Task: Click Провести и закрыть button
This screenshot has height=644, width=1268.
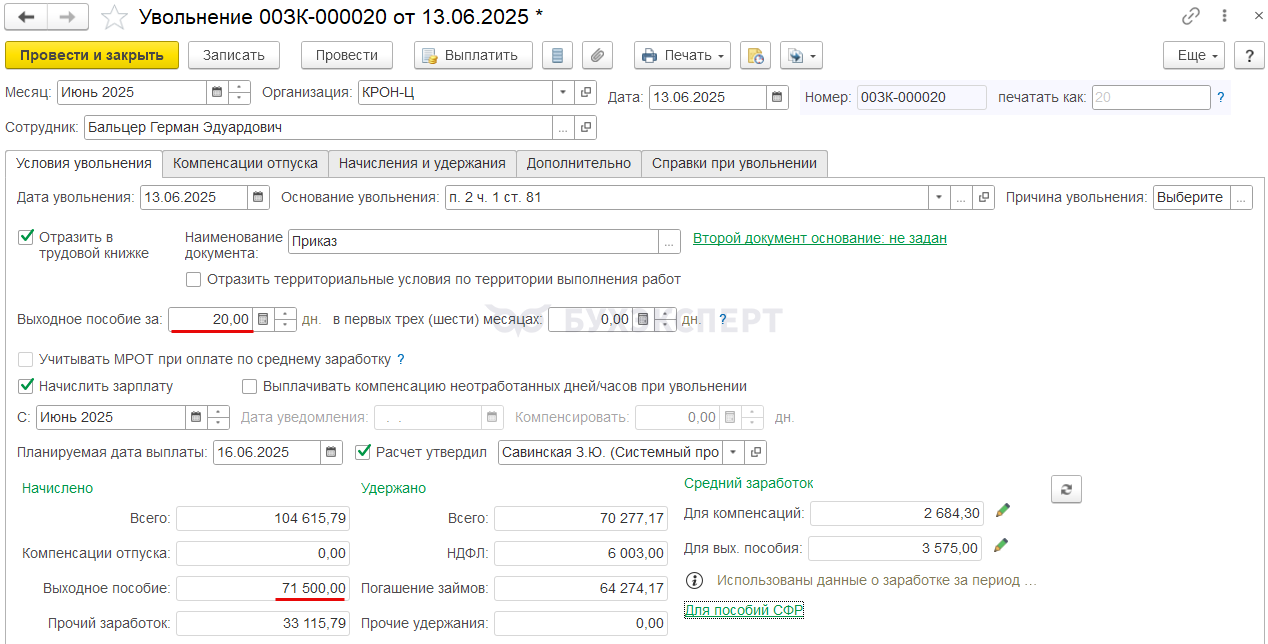Action: pos(92,55)
